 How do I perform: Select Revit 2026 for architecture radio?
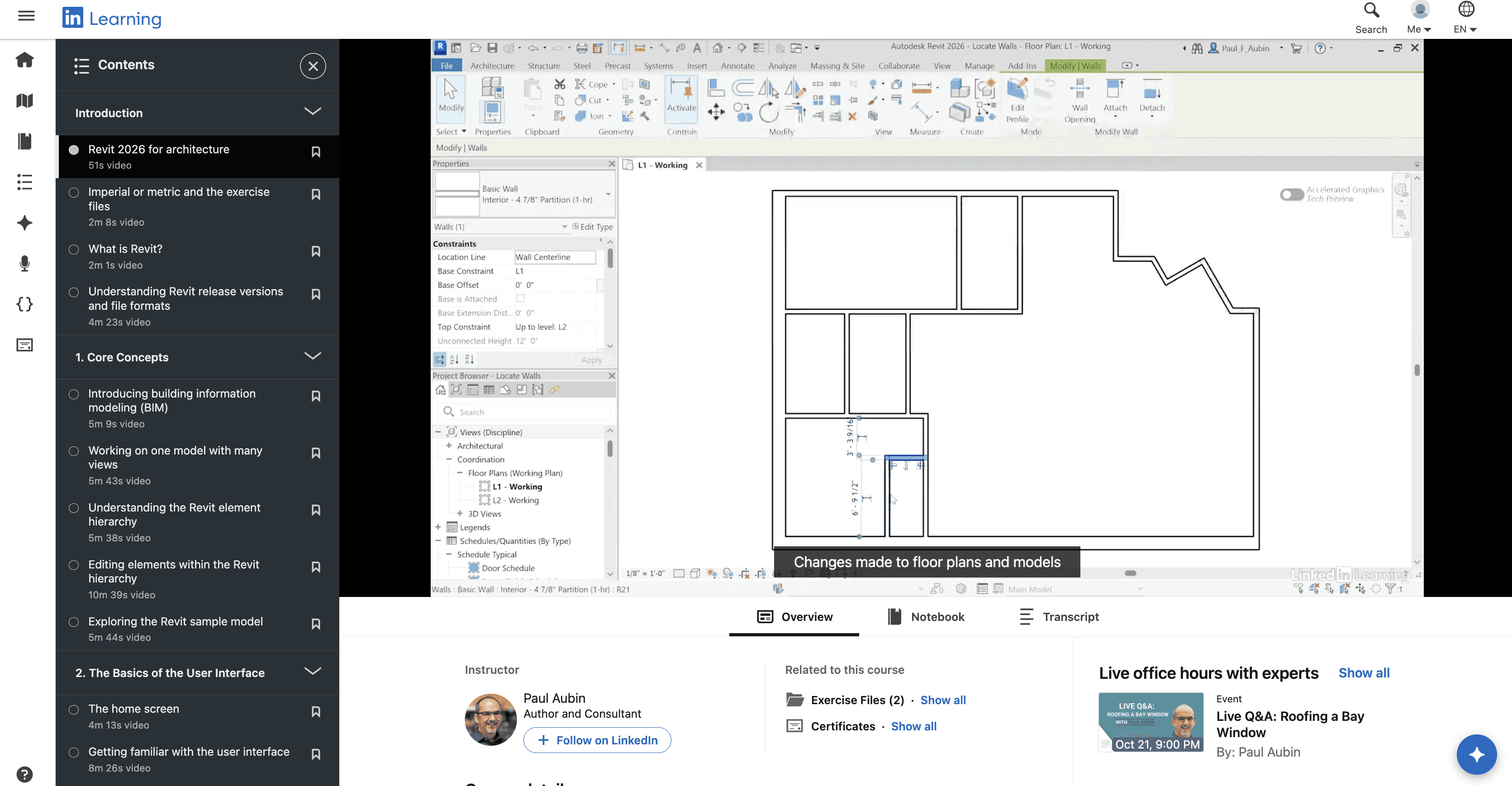(74, 150)
